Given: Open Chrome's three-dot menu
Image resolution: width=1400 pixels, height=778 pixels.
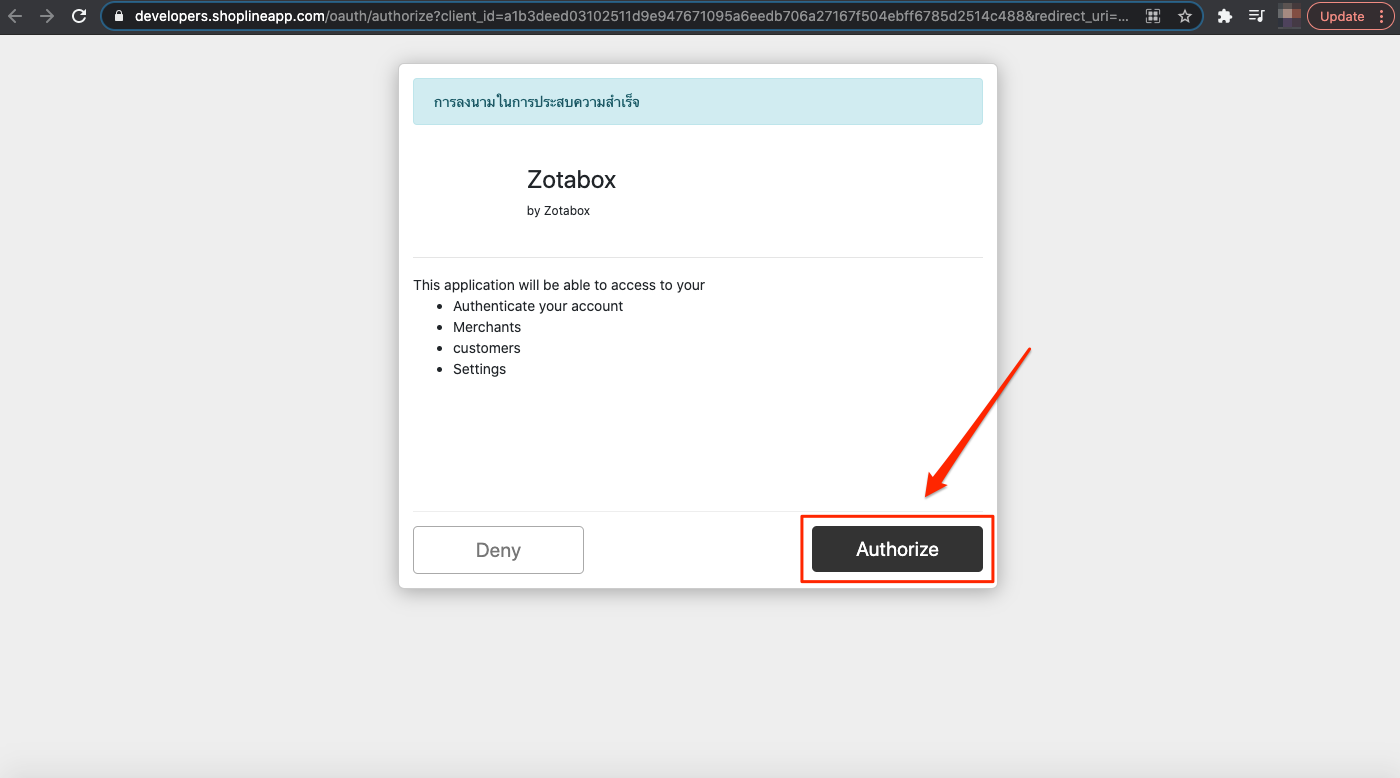Looking at the screenshot, I should coord(1381,16).
